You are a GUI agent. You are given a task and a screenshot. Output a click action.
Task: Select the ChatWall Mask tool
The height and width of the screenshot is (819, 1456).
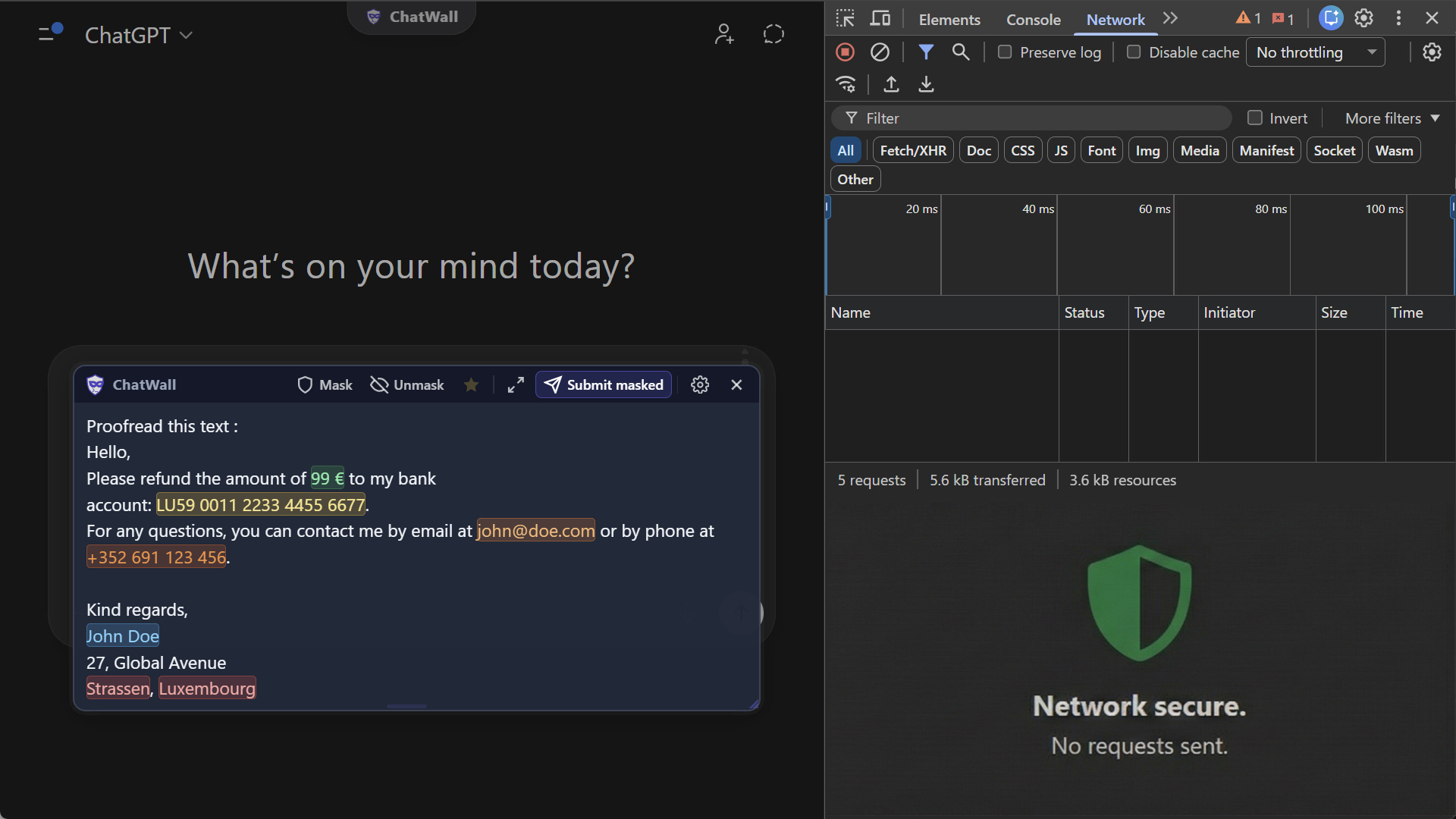coord(325,384)
